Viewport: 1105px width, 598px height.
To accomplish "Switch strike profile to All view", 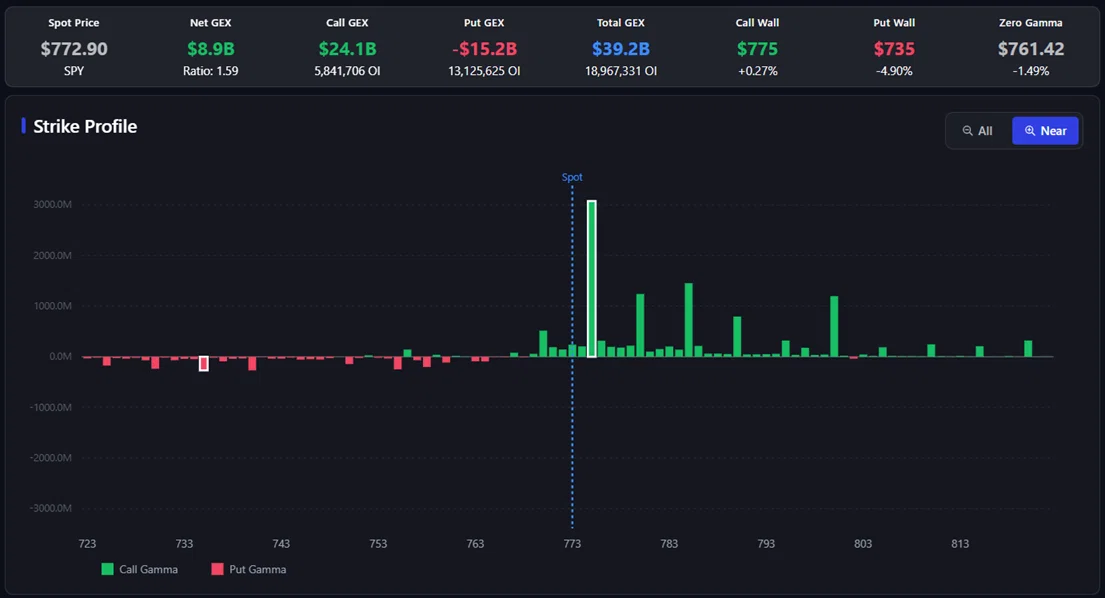I will pos(978,131).
